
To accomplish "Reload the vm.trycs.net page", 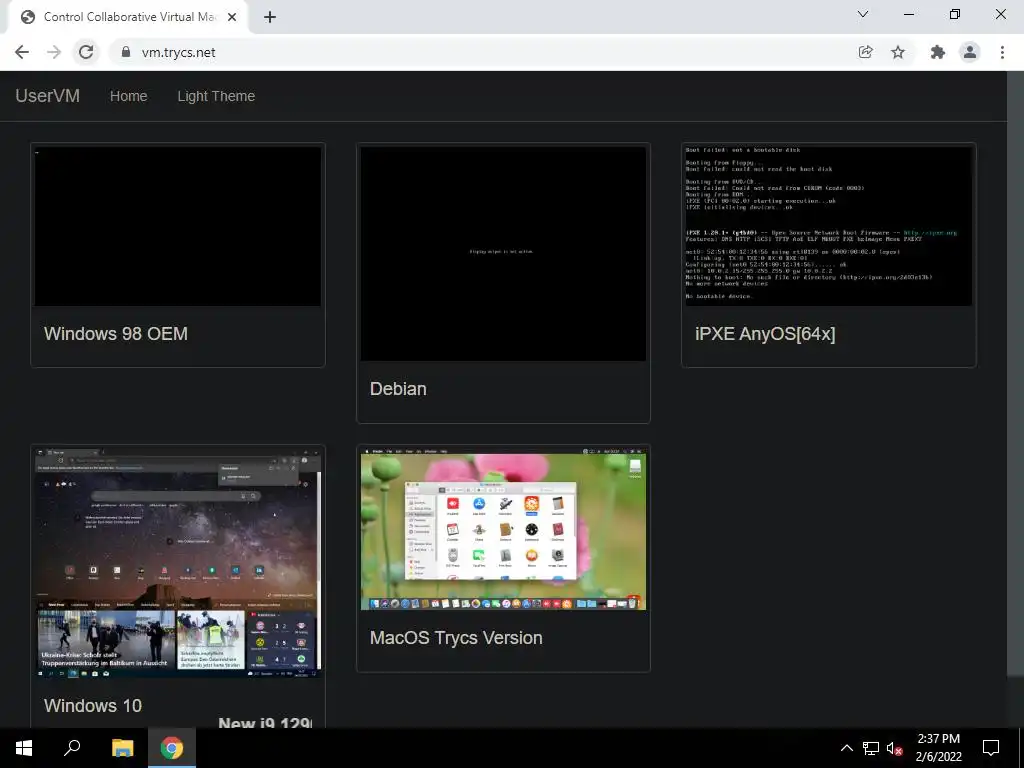I will pyautogui.click(x=86, y=52).
